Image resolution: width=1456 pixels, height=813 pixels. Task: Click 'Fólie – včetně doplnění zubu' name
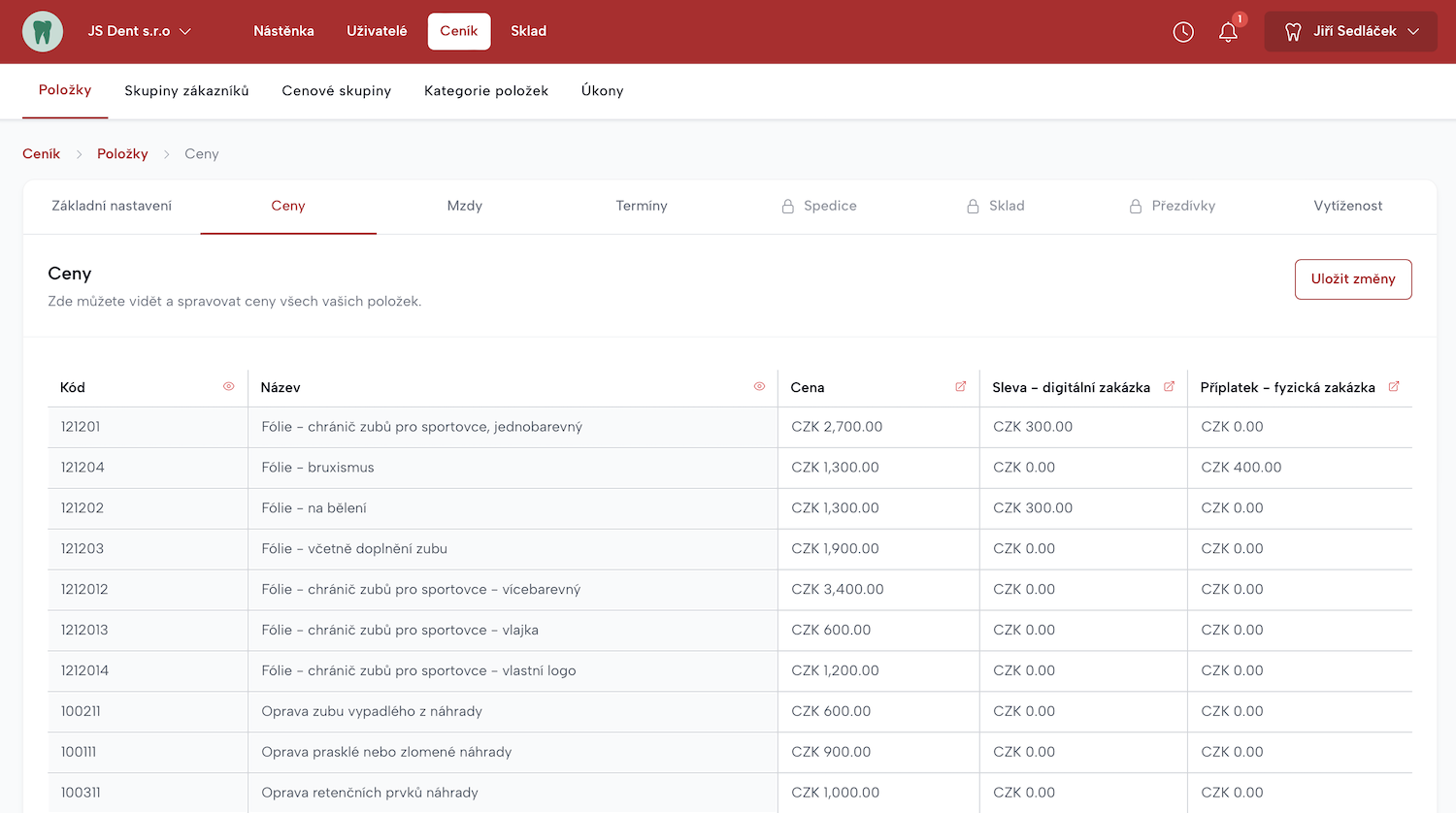click(x=354, y=549)
